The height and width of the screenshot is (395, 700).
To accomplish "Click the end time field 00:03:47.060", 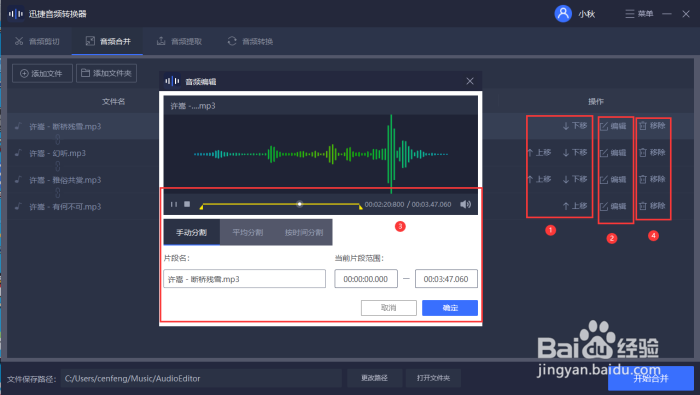I will coord(446,279).
